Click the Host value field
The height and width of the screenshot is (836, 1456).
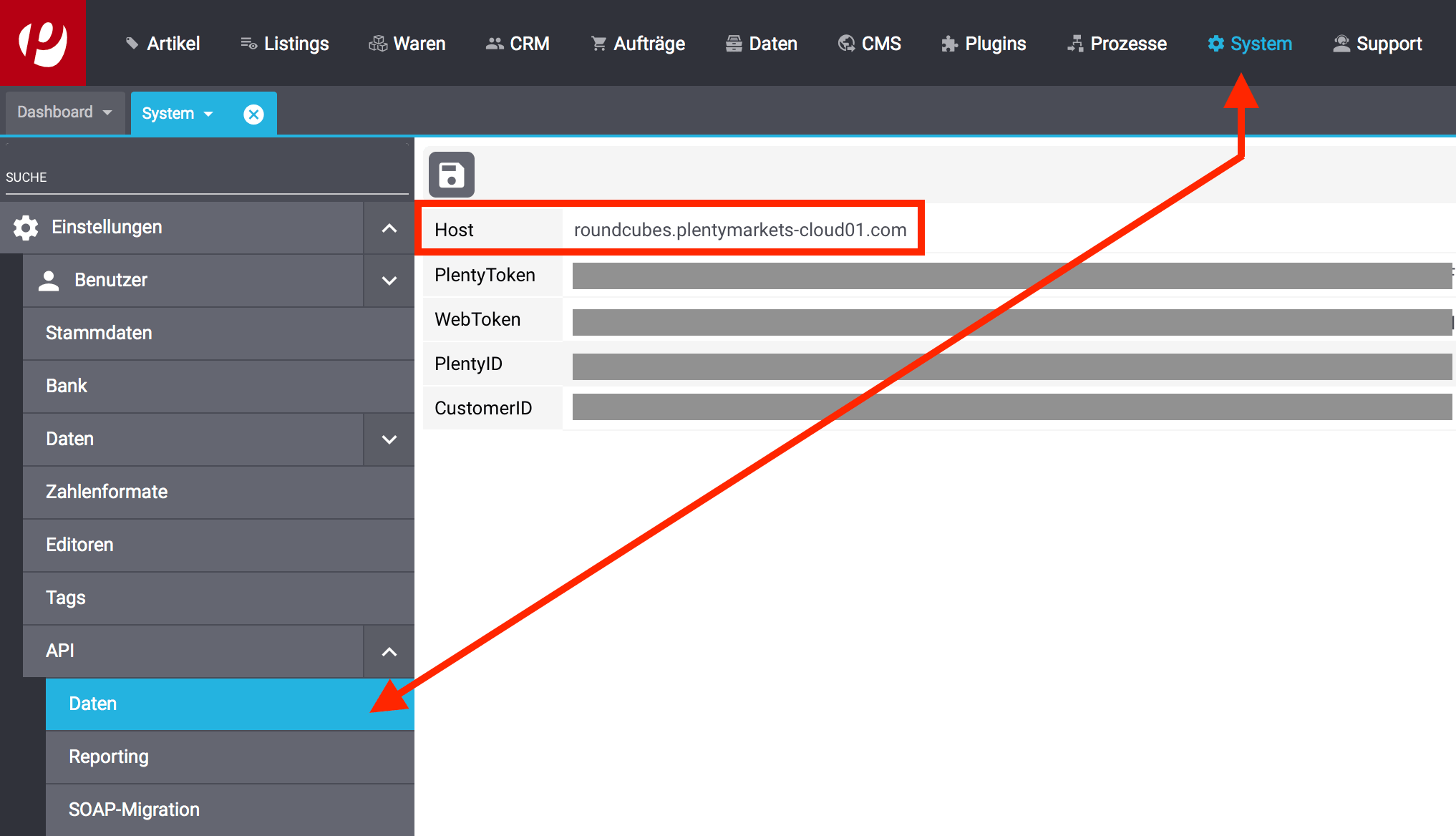click(740, 230)
